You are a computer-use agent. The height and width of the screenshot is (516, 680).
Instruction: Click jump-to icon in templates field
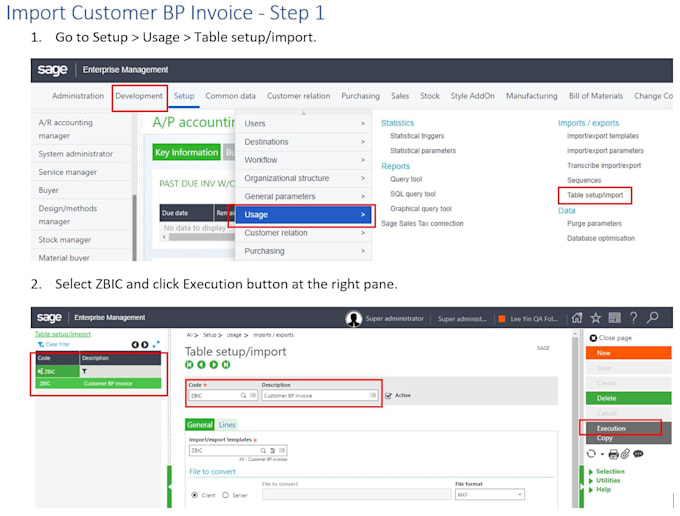coord(272,451)
